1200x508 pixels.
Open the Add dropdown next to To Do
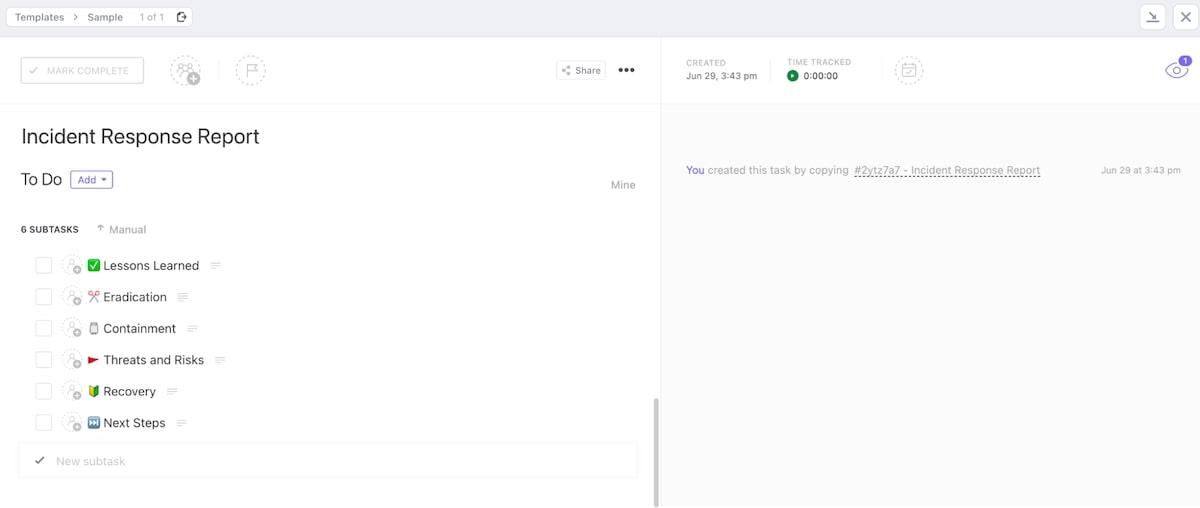coord(91,180)
